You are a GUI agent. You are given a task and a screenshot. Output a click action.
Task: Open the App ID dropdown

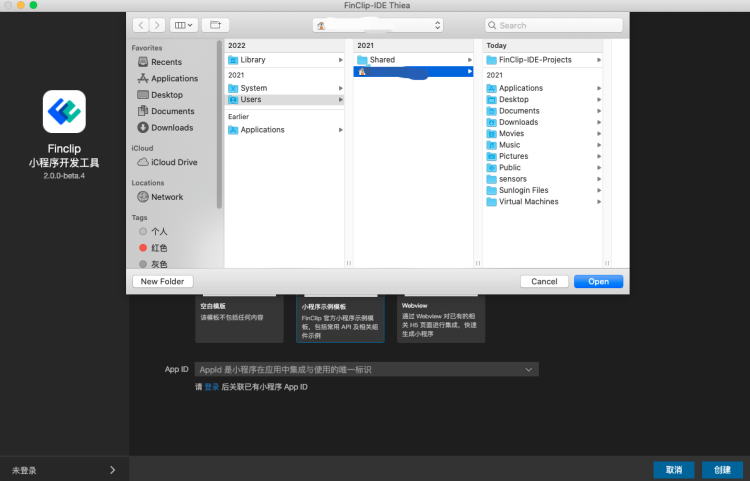366,370
